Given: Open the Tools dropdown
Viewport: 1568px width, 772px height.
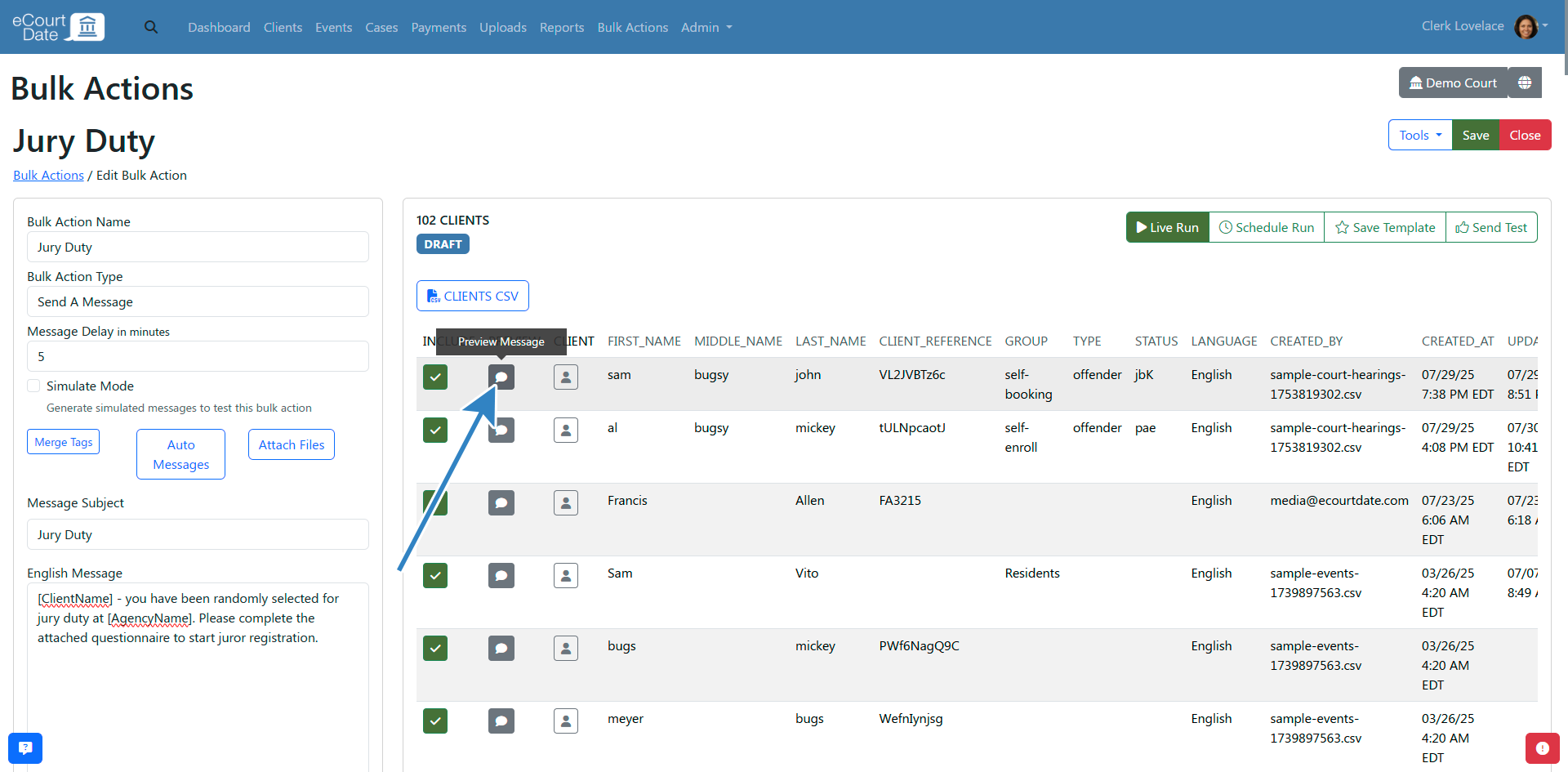Looking at the screenshot, I should tap(1420, 135).
